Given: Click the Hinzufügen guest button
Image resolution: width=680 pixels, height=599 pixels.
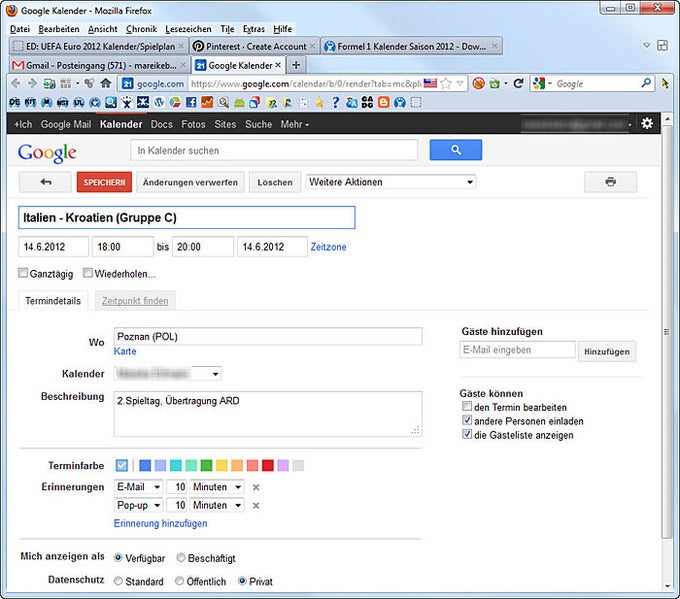Looking at the screenshot, I should (x=607, y=351).
